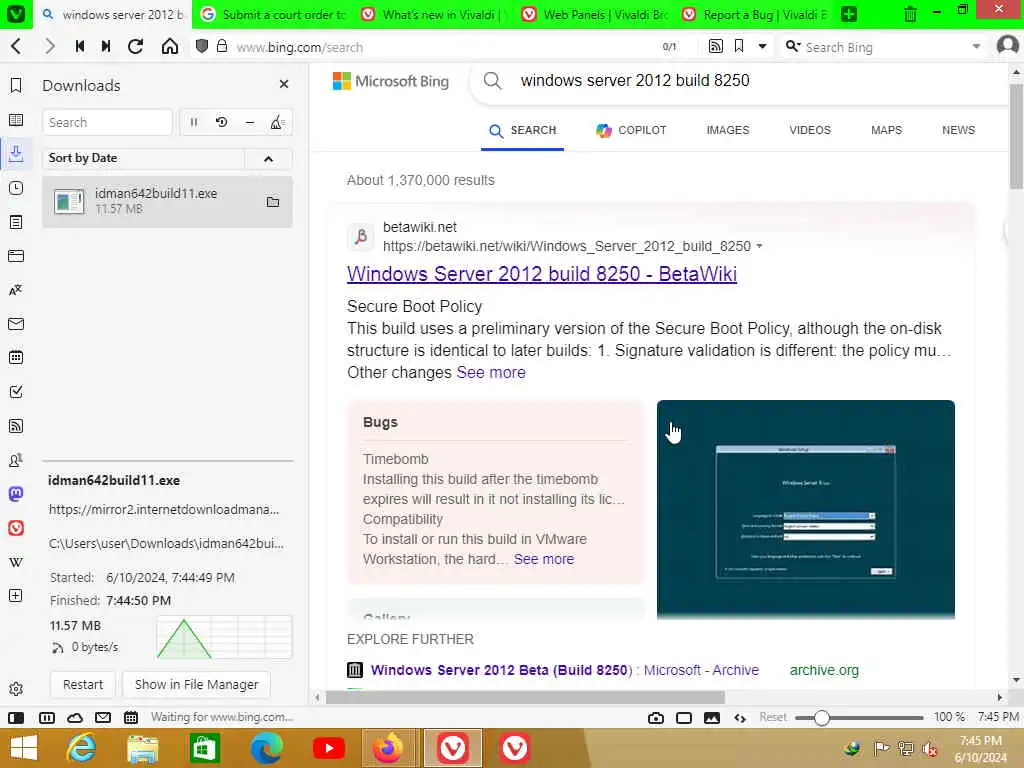The width and height of the screenshot is (1024, 768).
Task: Click the Rewind history button
Action: (80, 46)
